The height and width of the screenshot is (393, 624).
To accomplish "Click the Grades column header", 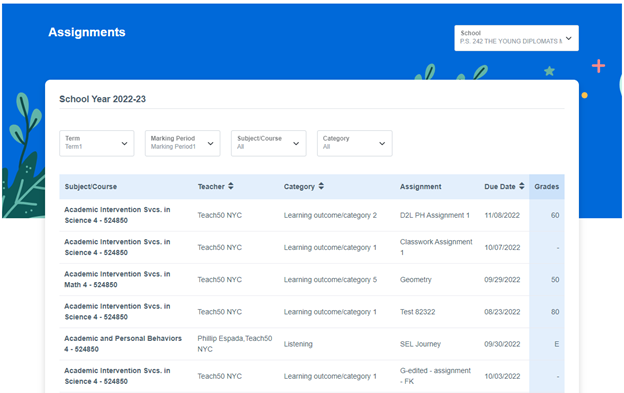I will click(x=546, y=187).
